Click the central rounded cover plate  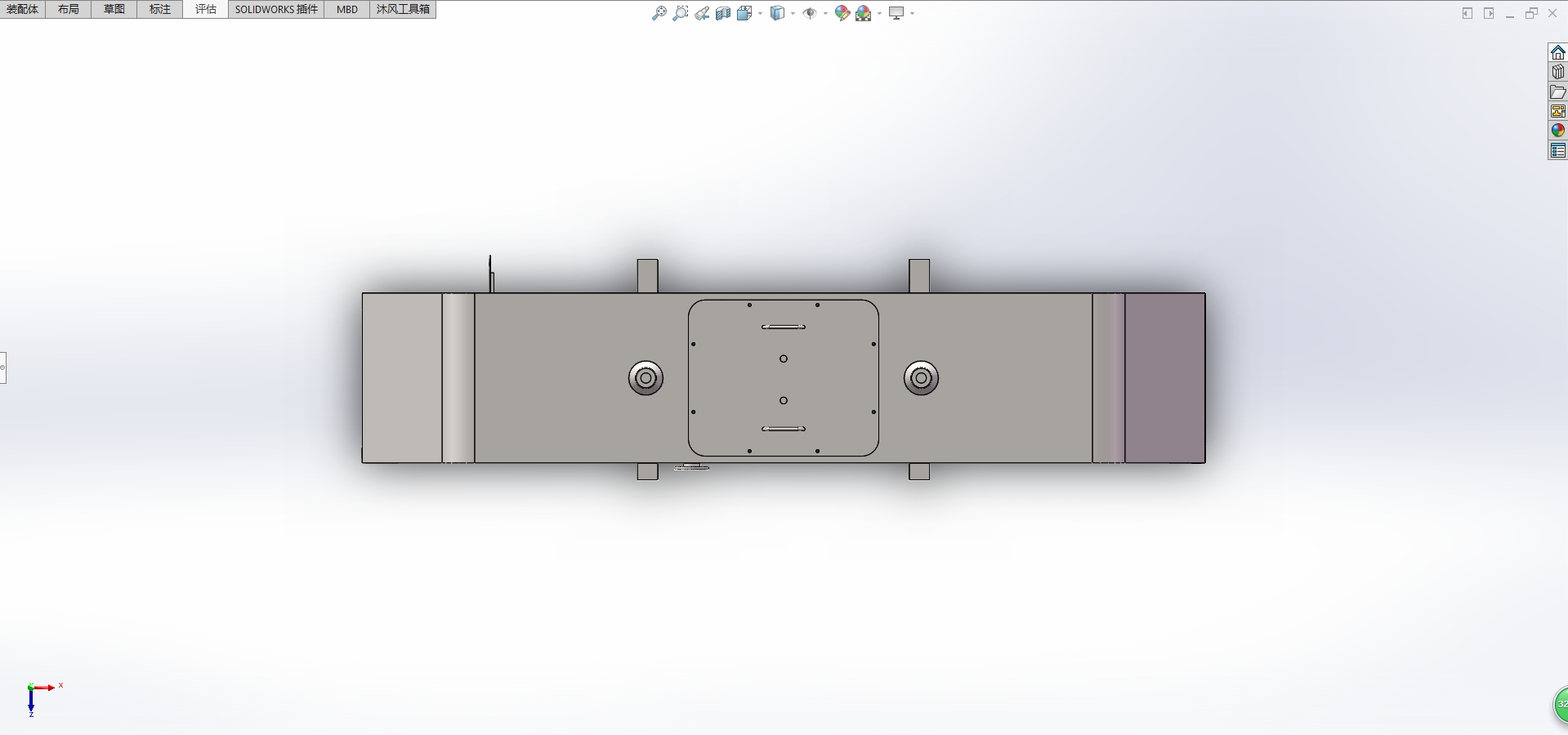click(784, 378)
